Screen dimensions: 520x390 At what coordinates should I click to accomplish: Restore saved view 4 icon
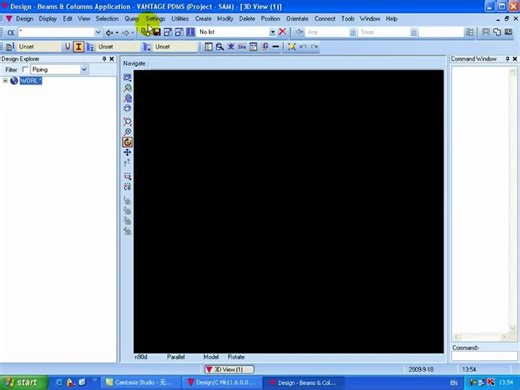[127, 231]
